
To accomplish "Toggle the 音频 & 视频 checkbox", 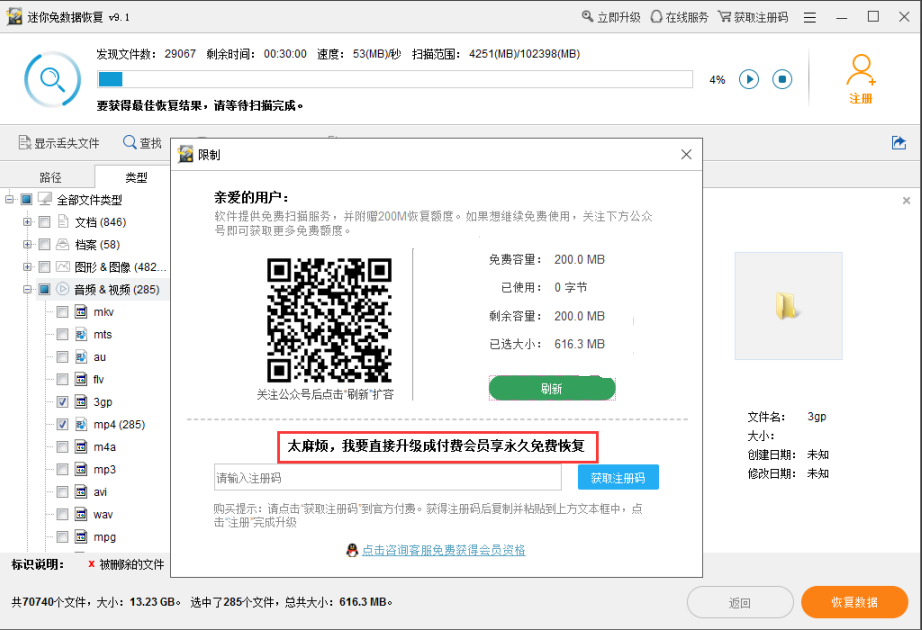I will coord(44,289).
